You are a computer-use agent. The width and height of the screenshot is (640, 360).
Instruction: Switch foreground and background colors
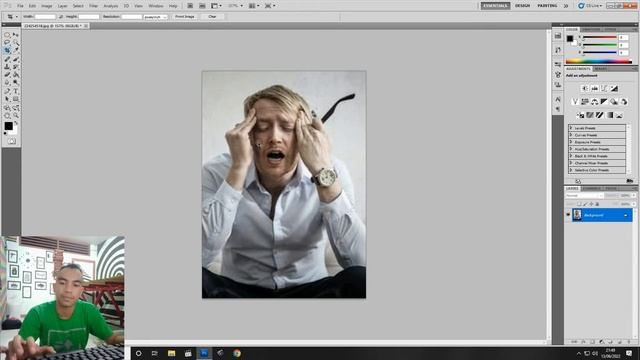coord(16,122)
